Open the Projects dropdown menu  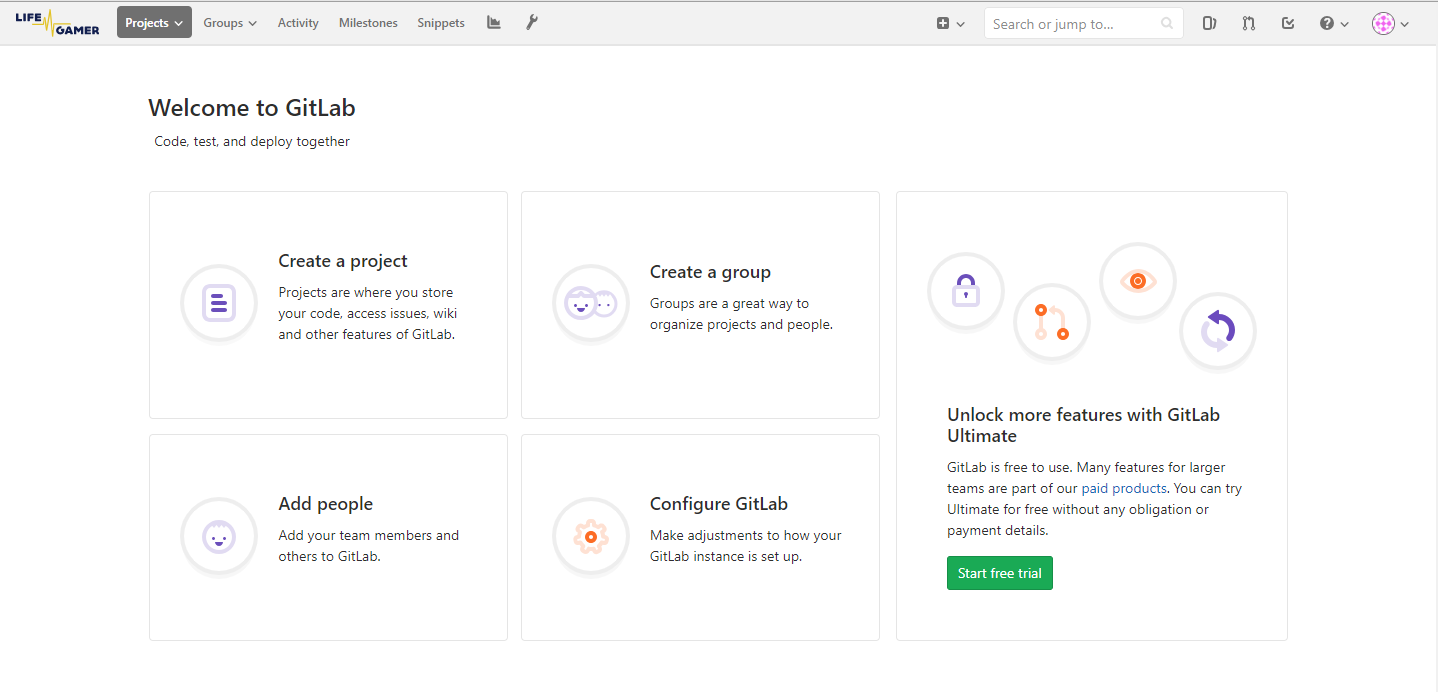point(154,23)
